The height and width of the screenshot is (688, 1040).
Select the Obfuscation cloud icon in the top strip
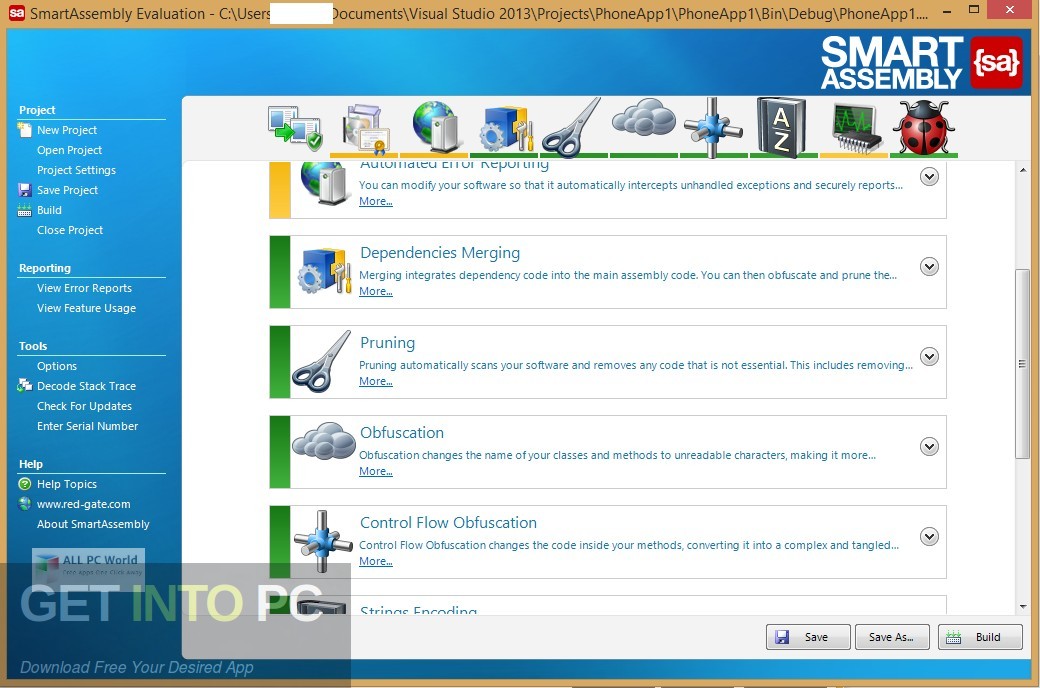[643, 117]
